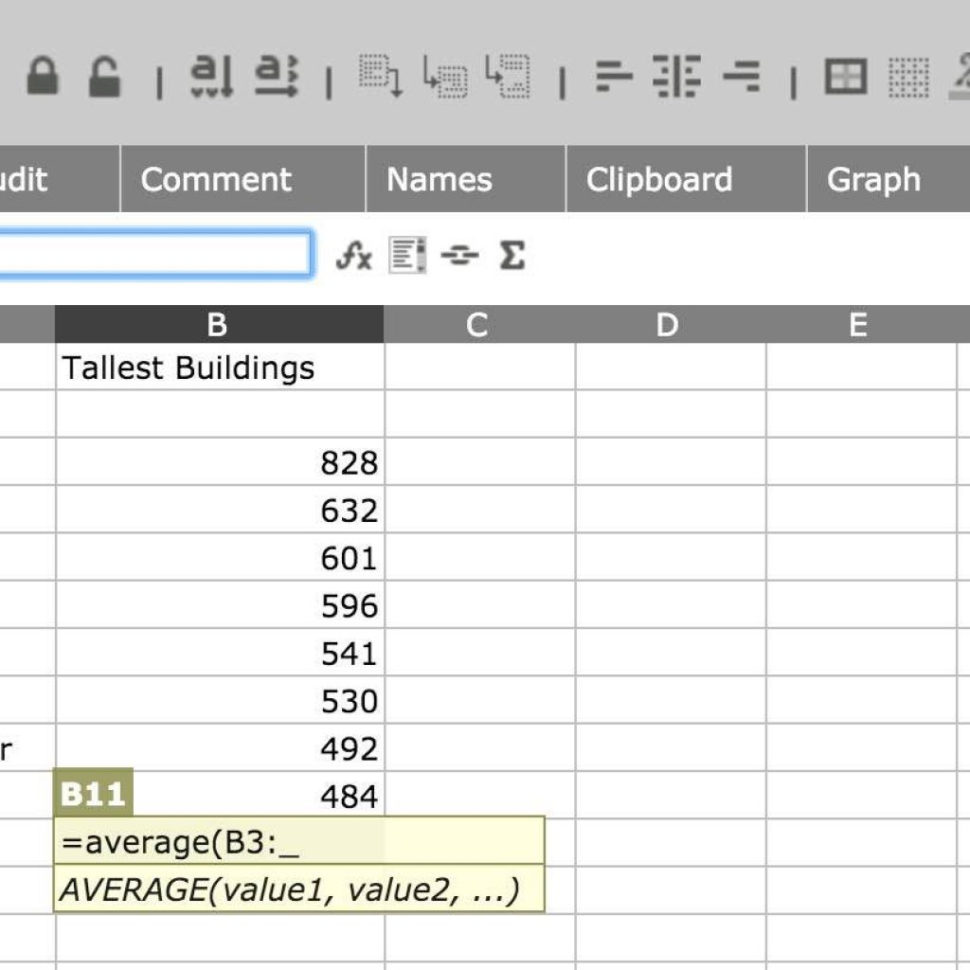Insert a sum with the Sigma icon
The height and width of the screenshot is (970, 970).
tap(511, 257)
